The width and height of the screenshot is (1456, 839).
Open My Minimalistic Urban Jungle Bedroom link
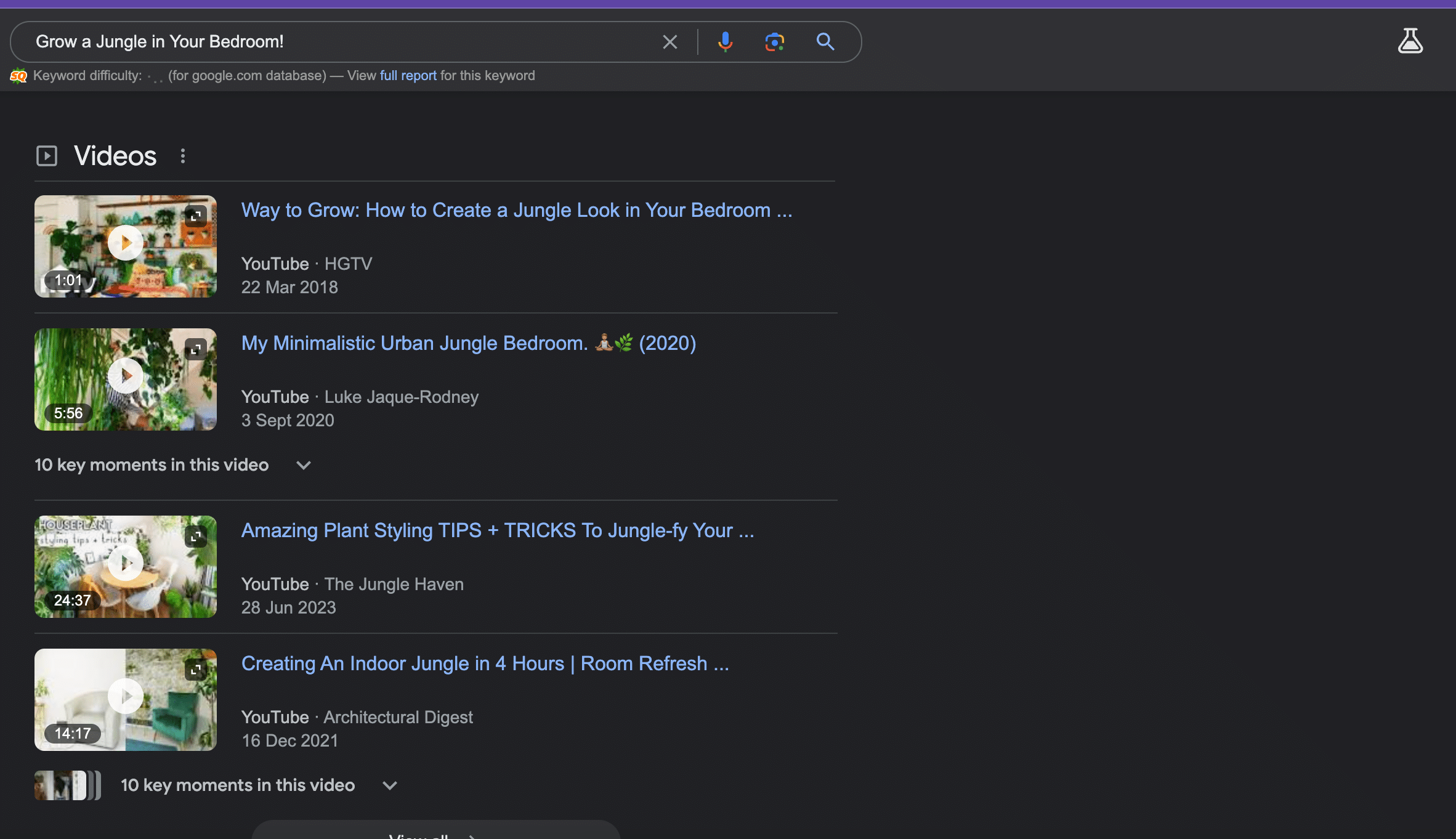pyautogui.click(x=469, y=343)
